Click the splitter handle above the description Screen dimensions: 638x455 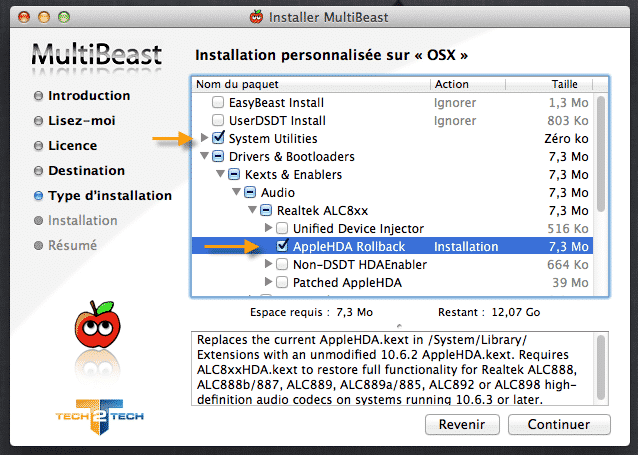tap(400, 324)
